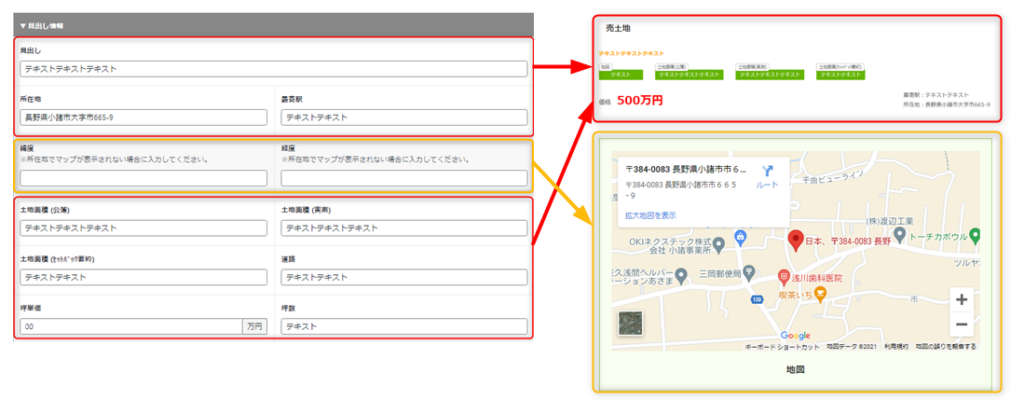Click キーボード ショートカット on the map footer
Image resolution: width=1024 pixels, height=400 pixels.
[783, 346]
